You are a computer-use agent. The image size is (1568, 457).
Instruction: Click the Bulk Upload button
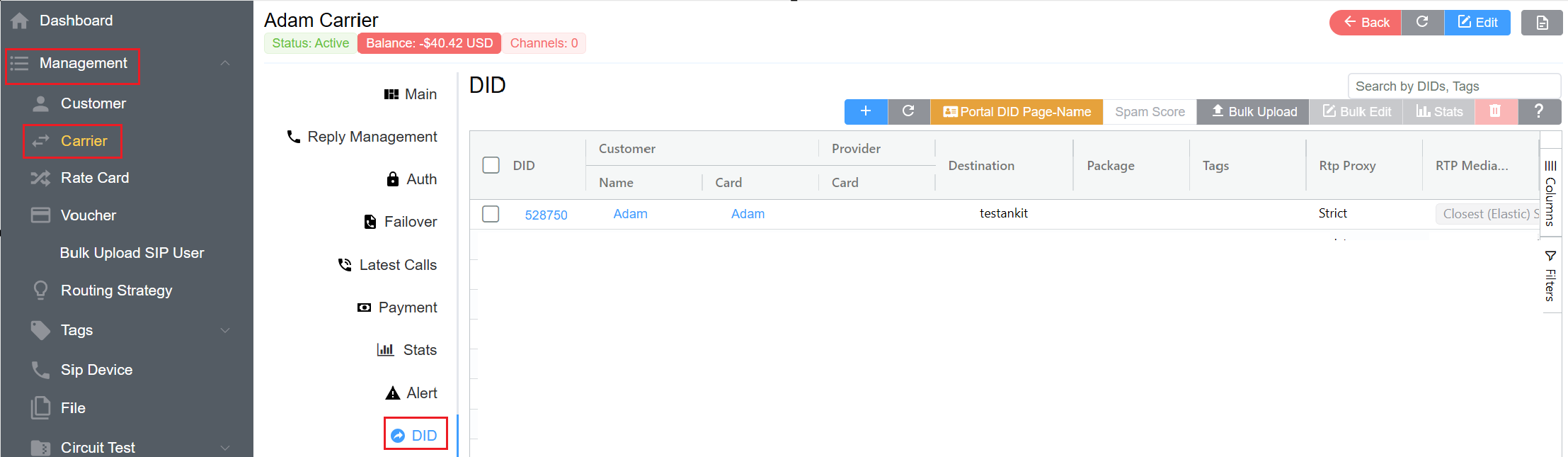point(1253,112)
